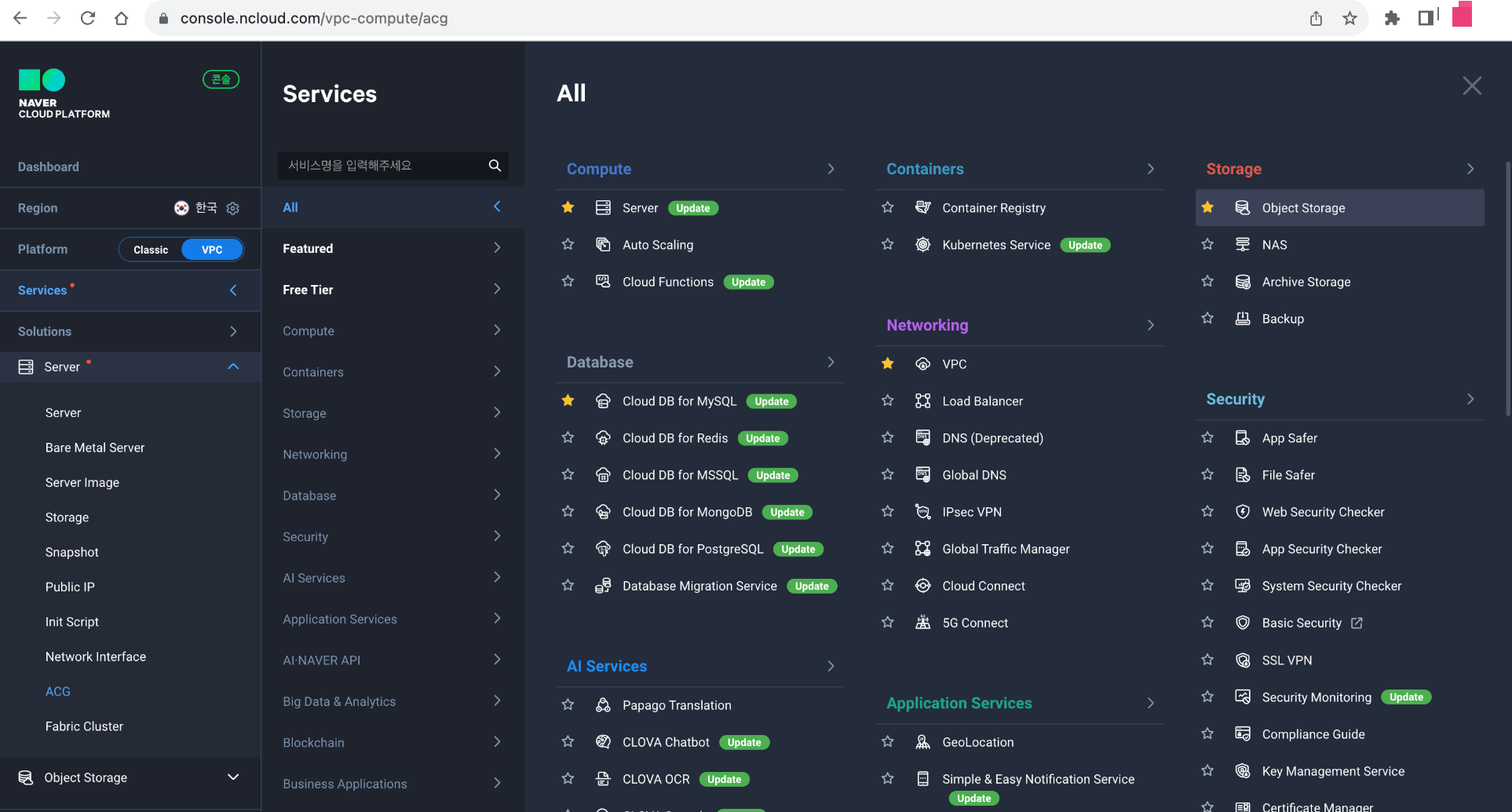Click the VPC service icon
Viewport: 1512px width, 812px height.
pos(923,364)
